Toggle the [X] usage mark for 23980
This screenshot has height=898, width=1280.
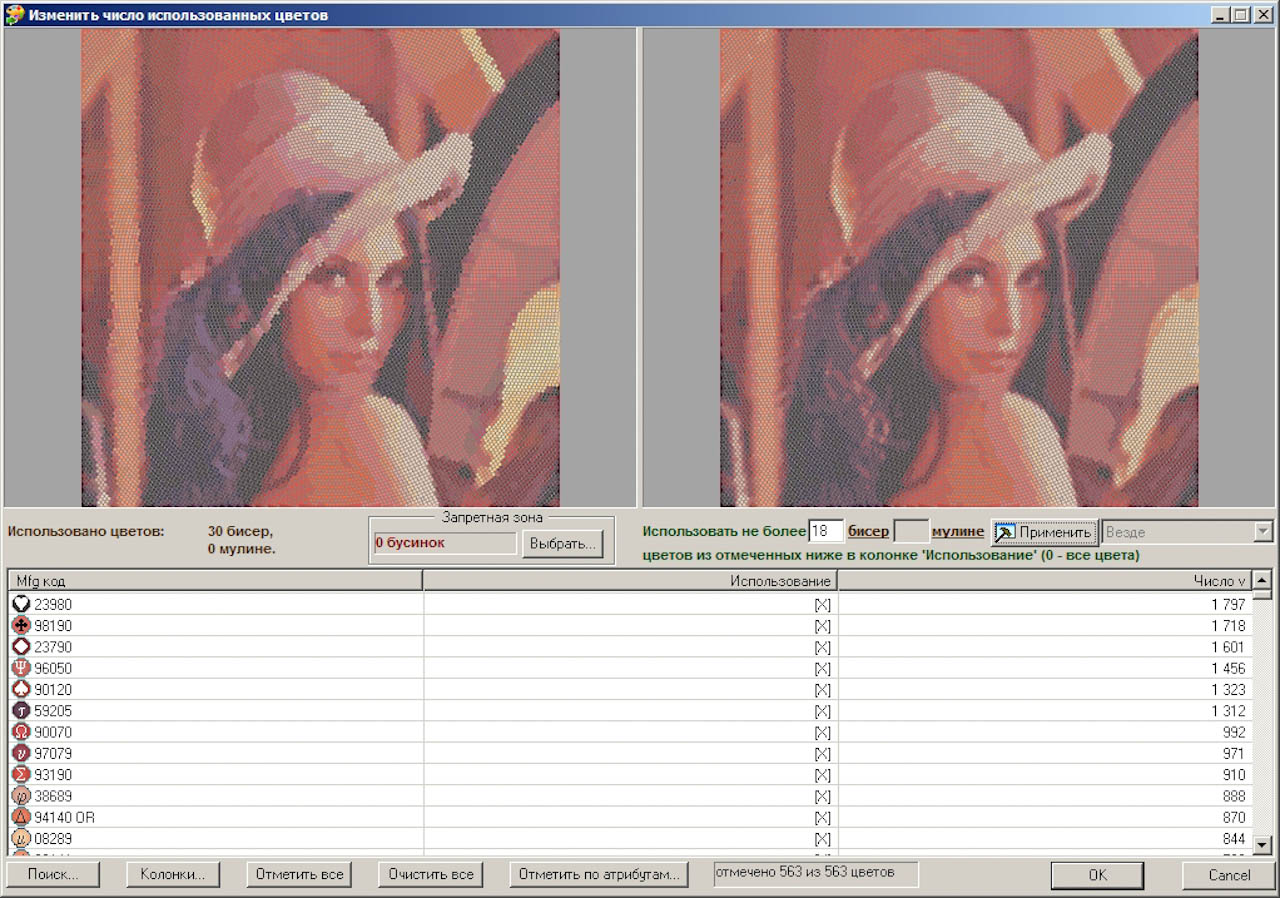click(x=822, y=605)
